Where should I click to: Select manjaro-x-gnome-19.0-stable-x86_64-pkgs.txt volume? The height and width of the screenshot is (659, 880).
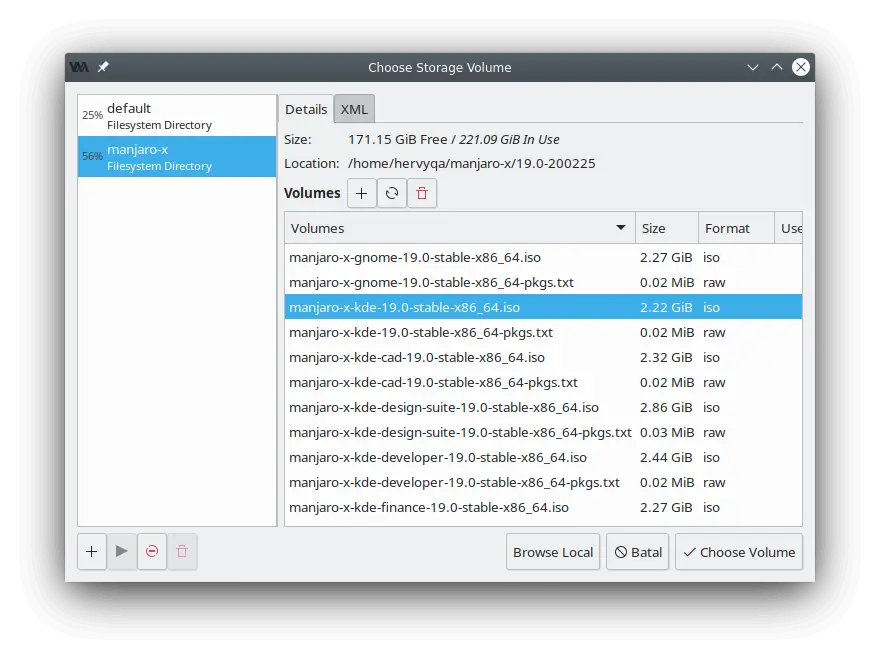tap(543, 282)
